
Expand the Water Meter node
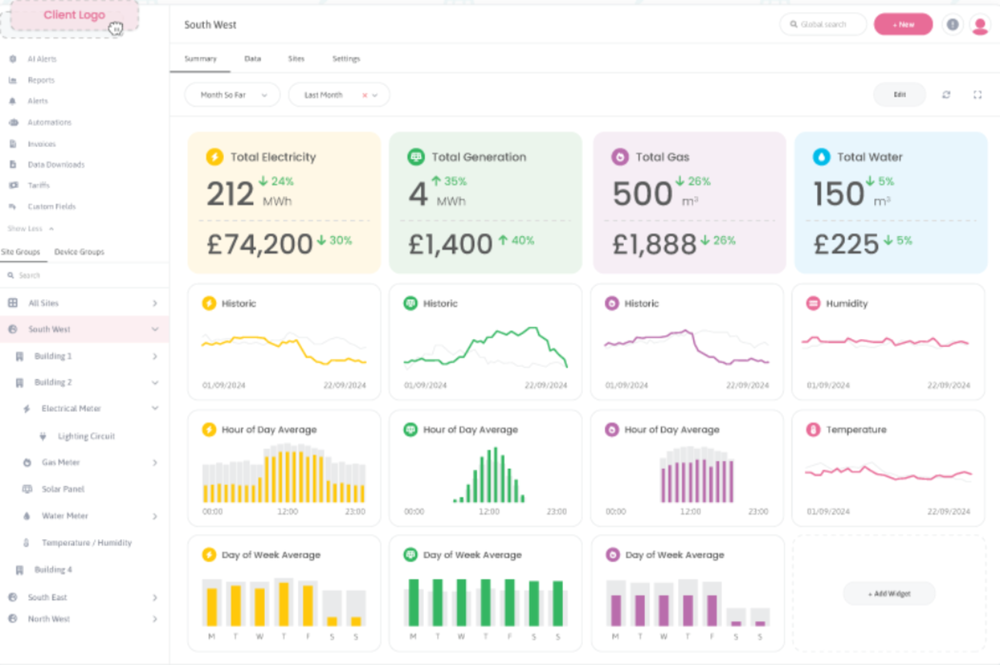coord(154,516)
